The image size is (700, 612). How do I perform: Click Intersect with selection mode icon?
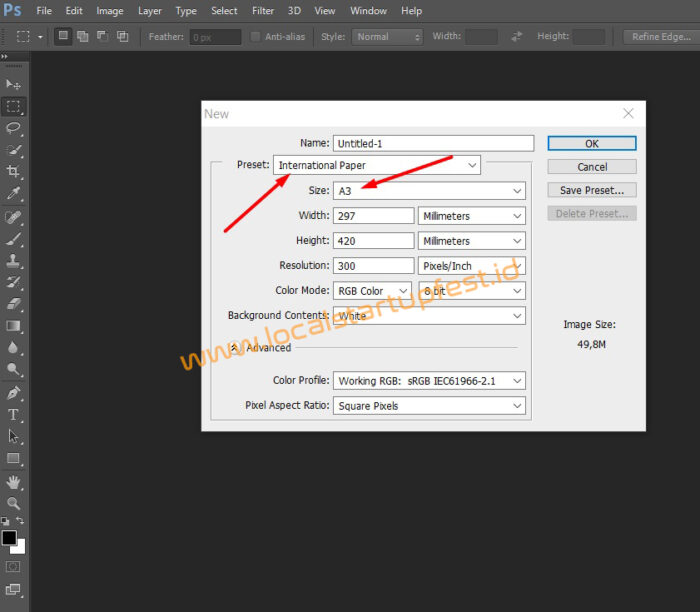coord(123,36)
